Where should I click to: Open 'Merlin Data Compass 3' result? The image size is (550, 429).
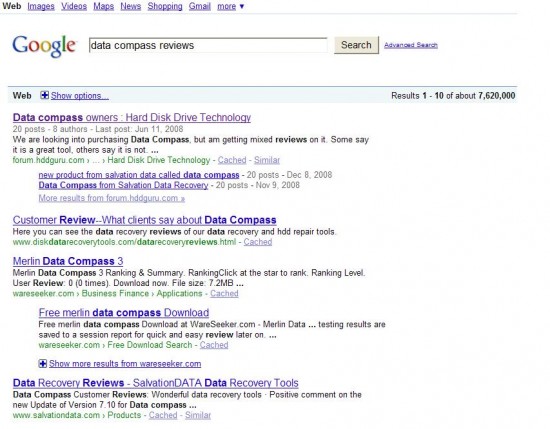68,261
